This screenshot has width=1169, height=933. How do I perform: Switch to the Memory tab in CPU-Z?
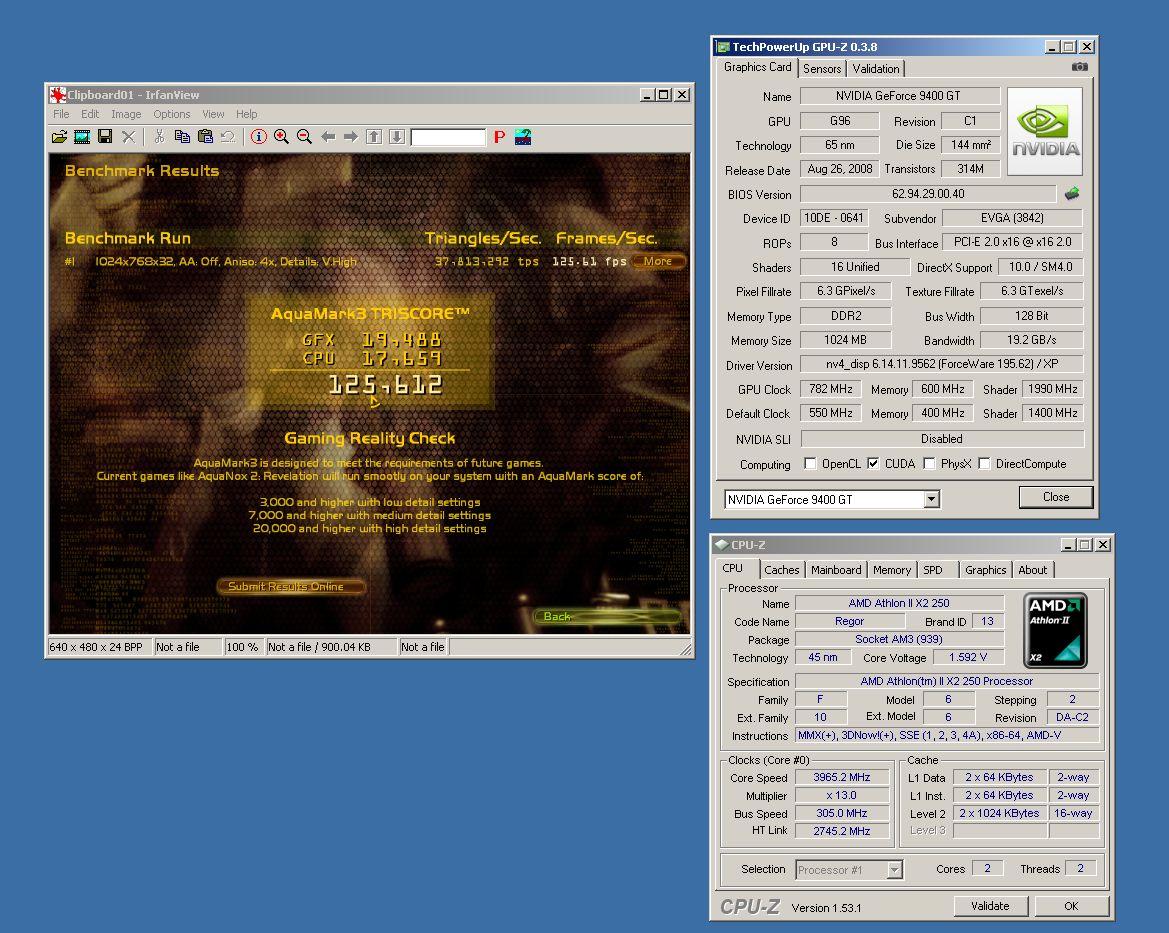click(x=892, y=570)
